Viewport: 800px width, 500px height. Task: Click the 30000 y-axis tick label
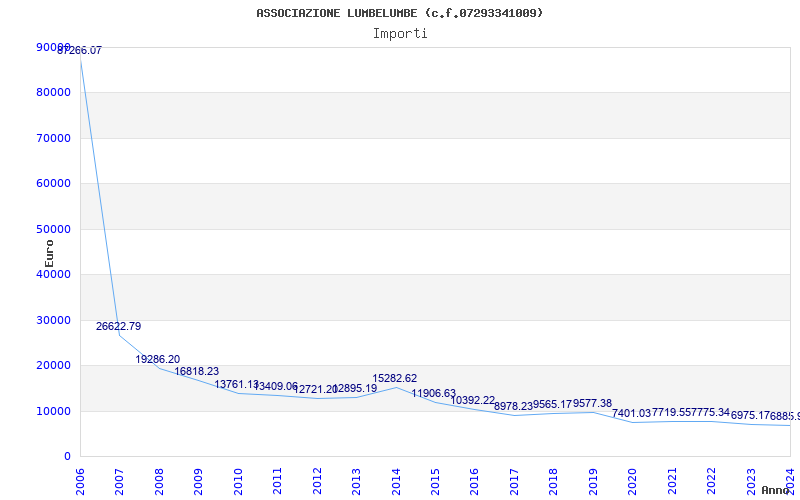click(x=54, y=320)
